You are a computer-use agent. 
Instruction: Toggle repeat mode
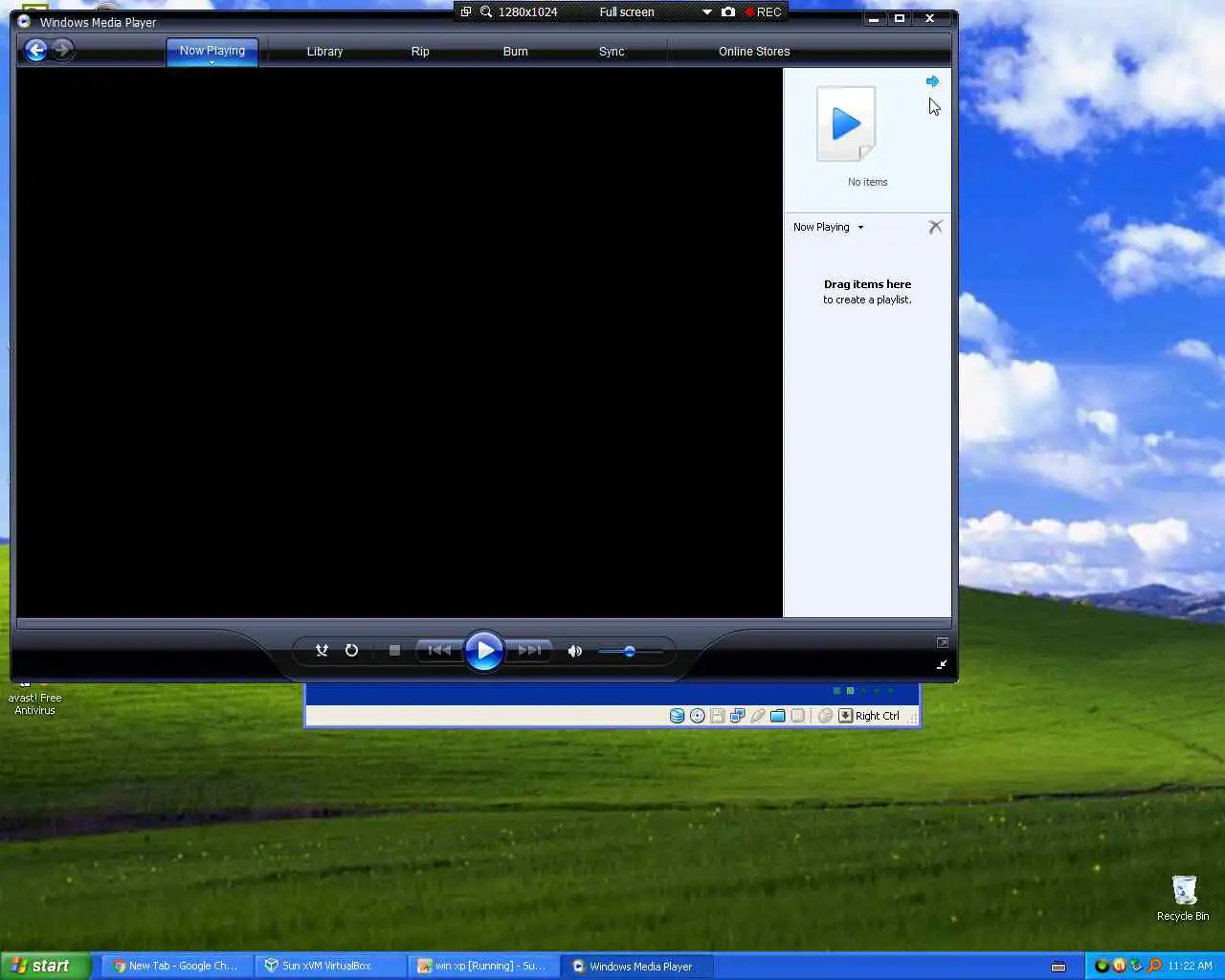click(351, 650)
